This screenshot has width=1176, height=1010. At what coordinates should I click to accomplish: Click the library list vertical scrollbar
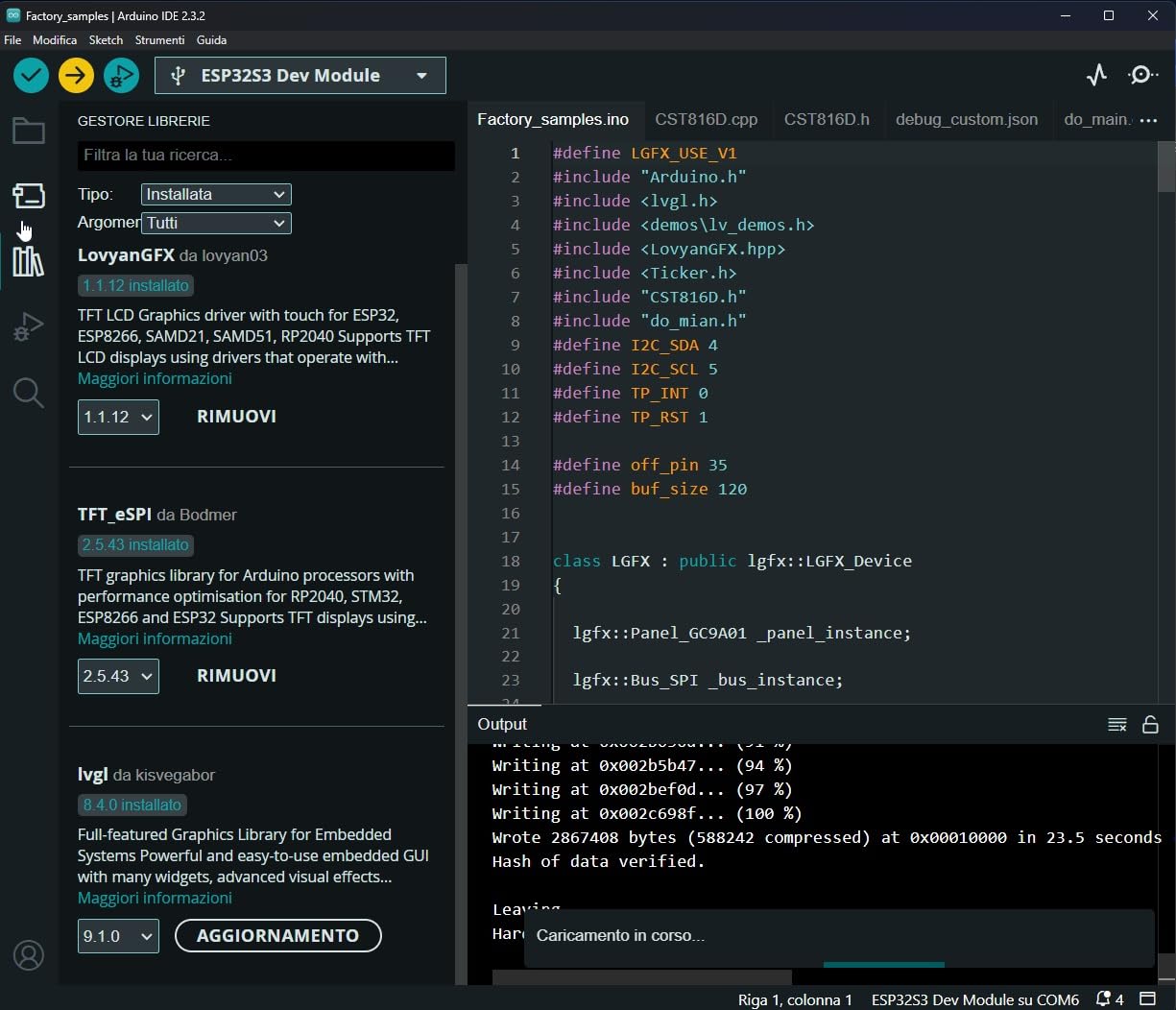click(x=460, y=624)
